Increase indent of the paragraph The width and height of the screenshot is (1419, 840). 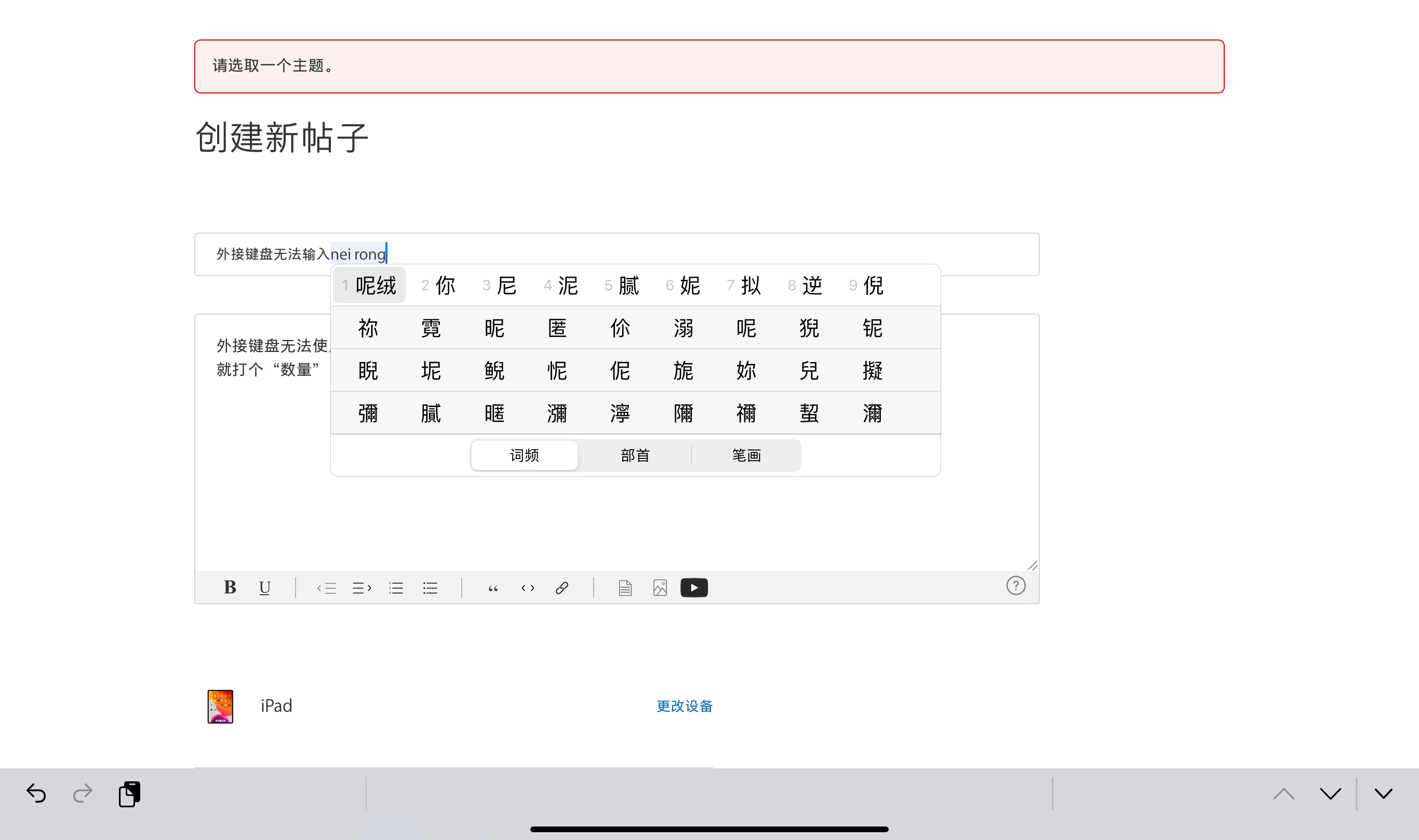pyautogui.click(x=362, y=588)
